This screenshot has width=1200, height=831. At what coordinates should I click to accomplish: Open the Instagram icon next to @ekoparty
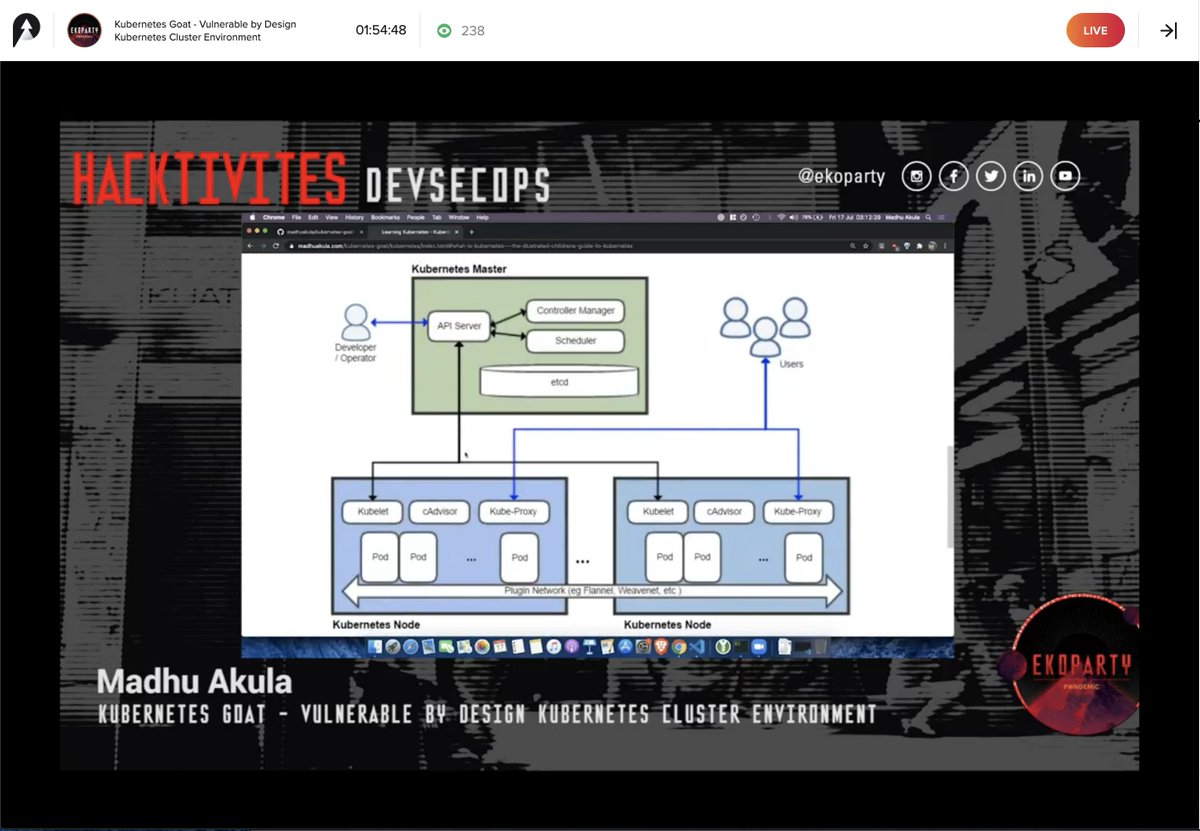[x=916, y=177]
